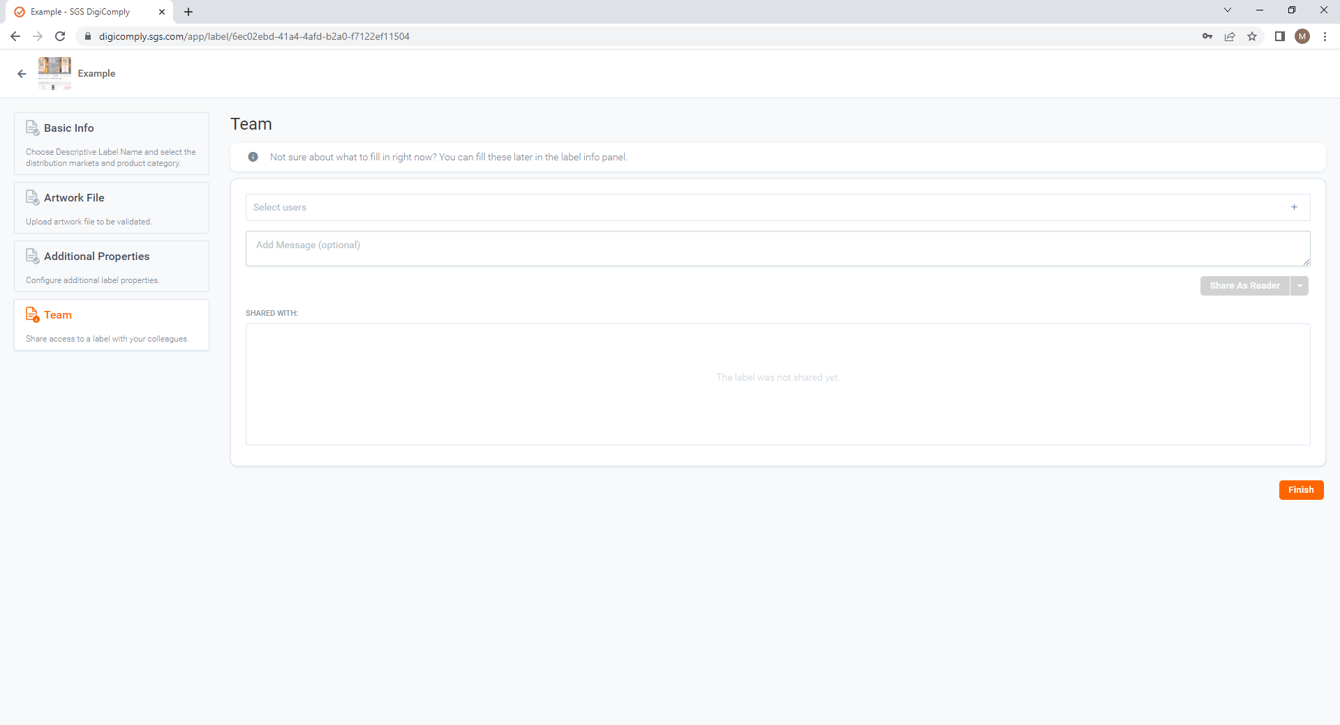Screen dimensions: 1340x725
Task: Click into the Select users field
Action: tap(777, 207)
